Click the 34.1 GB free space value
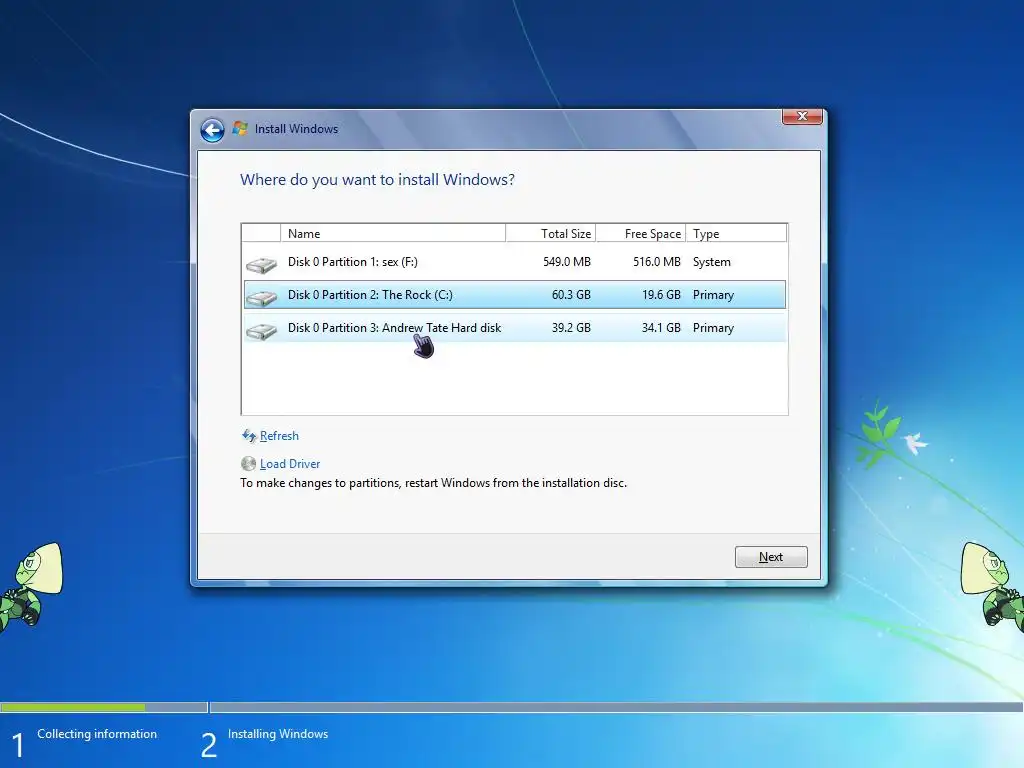This screenshot has height=768, width=1024. [661, 328]
